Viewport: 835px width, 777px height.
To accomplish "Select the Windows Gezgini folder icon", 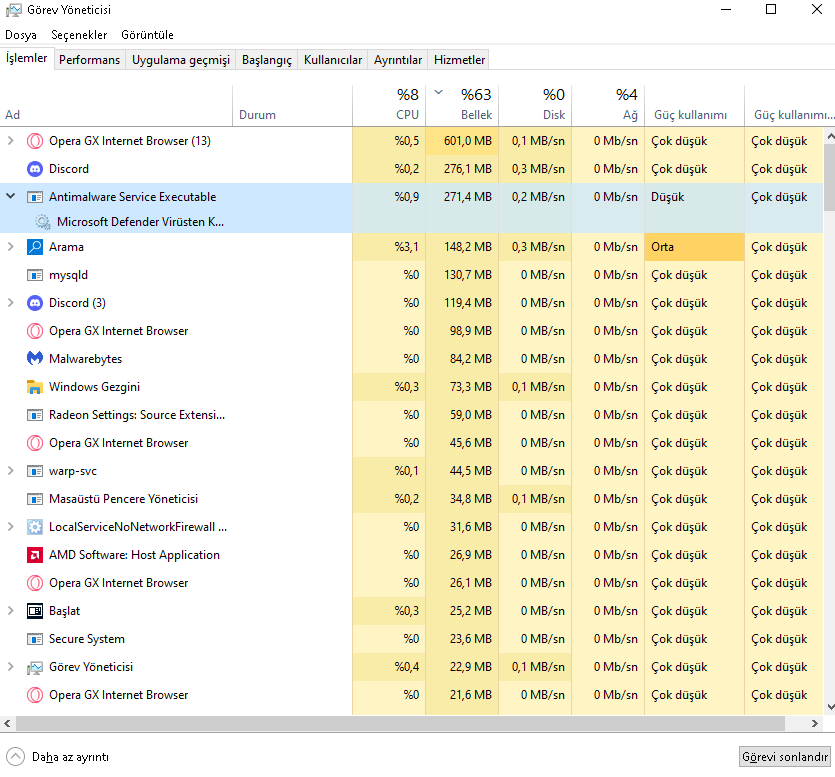I will [x=34, y=387].
